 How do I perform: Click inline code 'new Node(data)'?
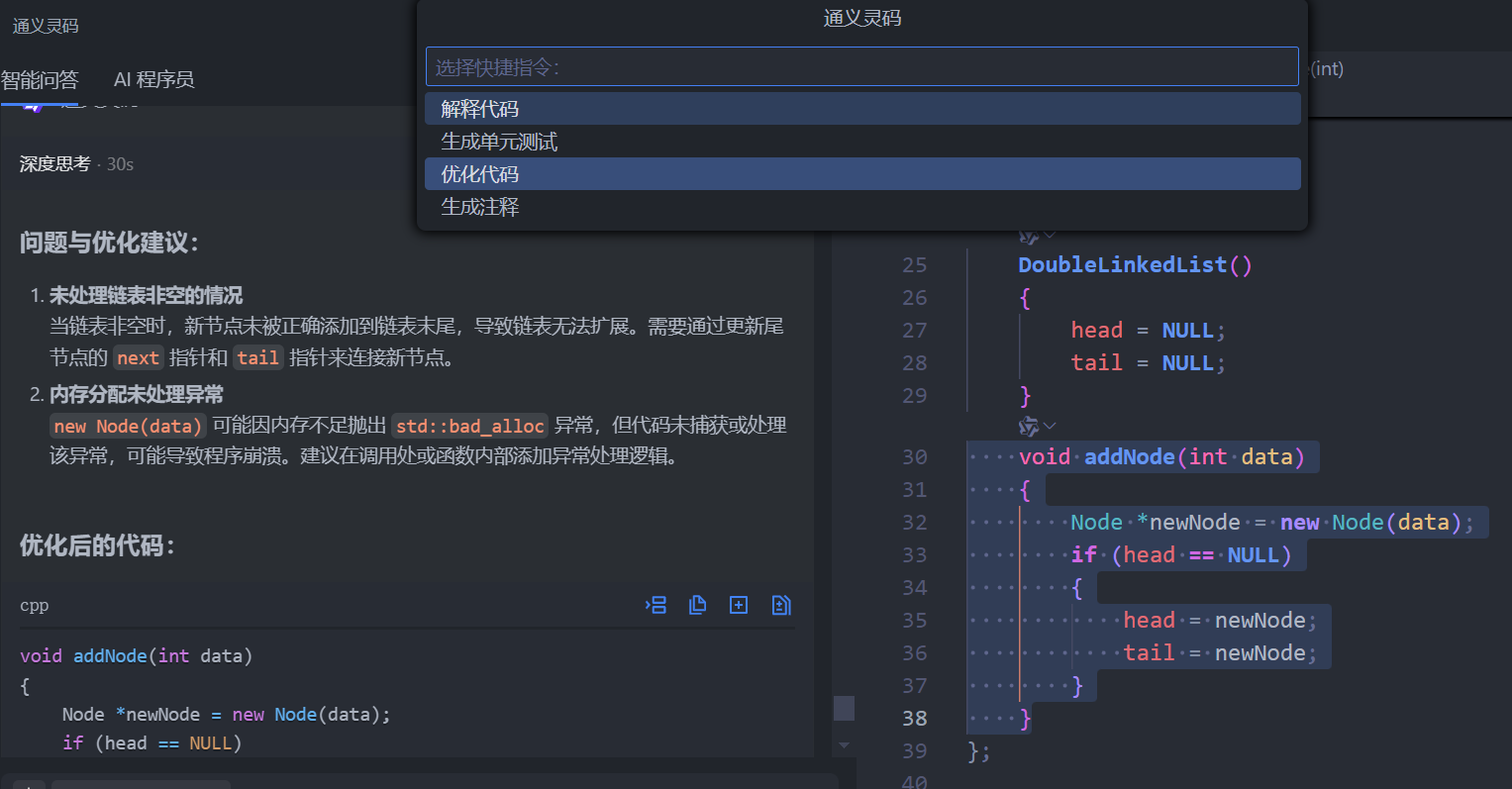pos(128,426)
